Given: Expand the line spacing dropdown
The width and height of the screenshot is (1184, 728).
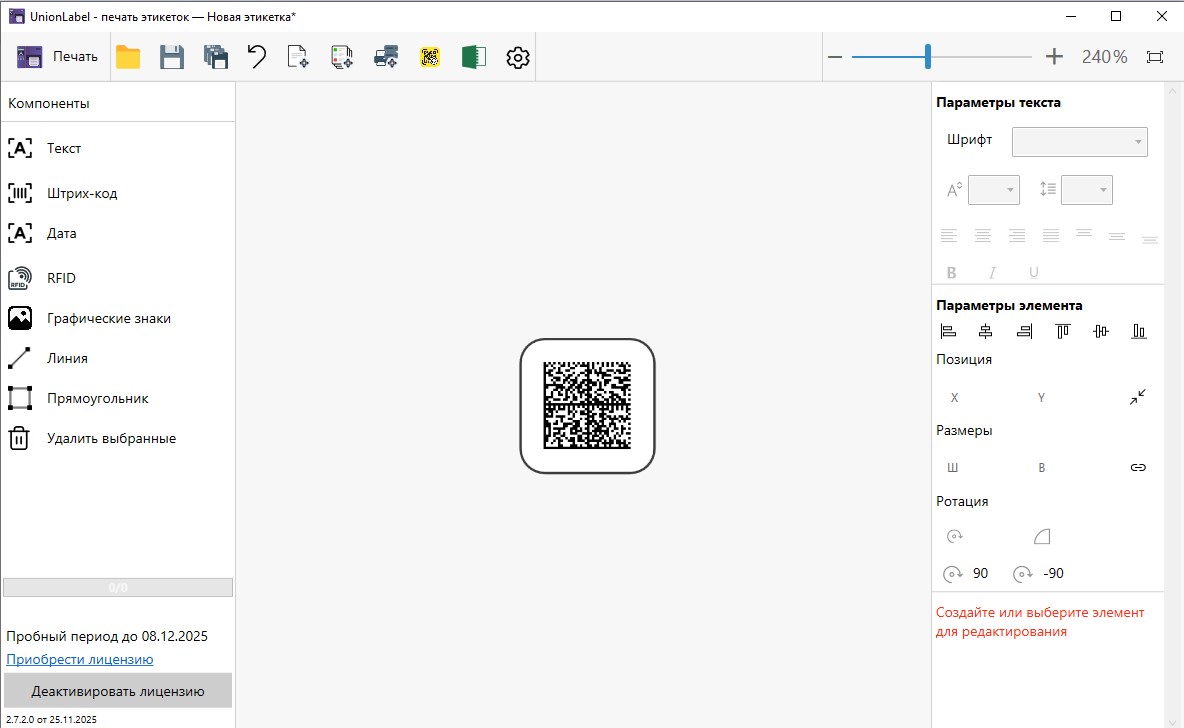Looking at the screenshot, I should click(1086, 190).
